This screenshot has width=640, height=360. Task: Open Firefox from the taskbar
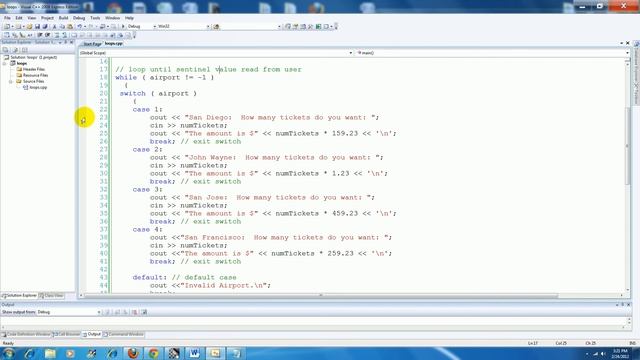(133, 353)
